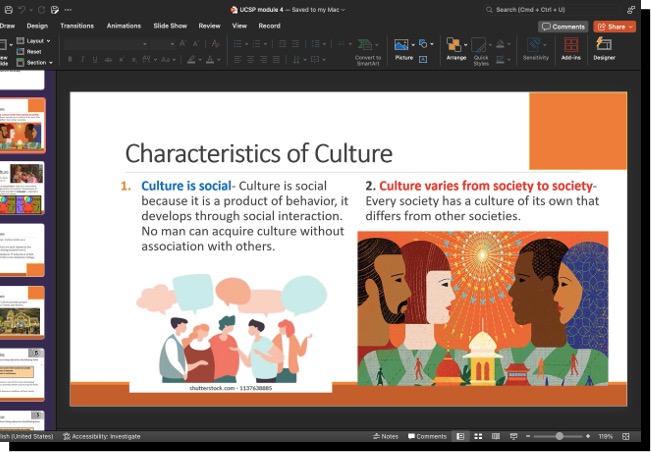This screenshot has height=452, width=651.
Task: Adjust the zoom slider in status bar
Action: pos(559,437)
